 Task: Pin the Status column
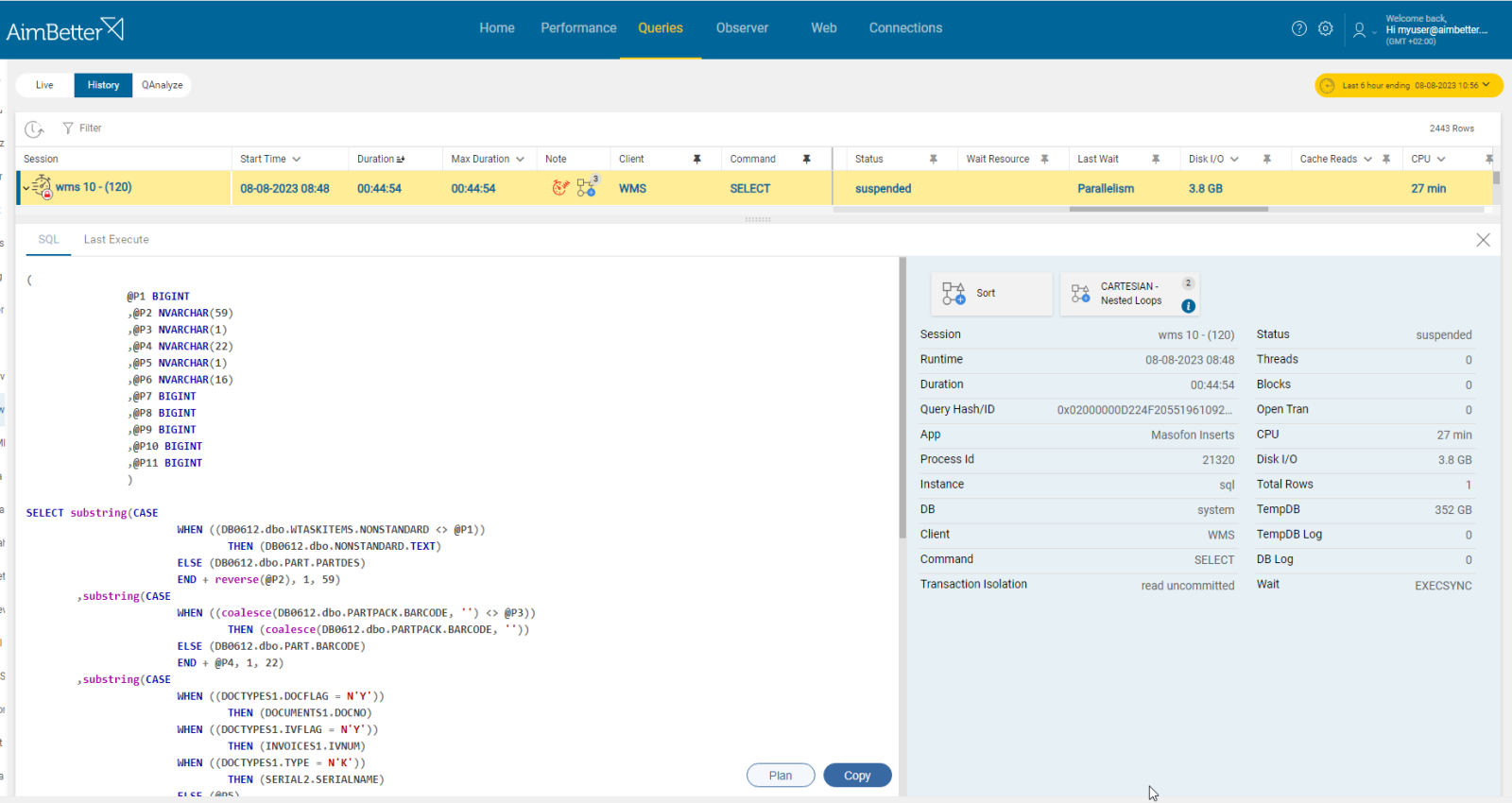click(x=934, y=160)
